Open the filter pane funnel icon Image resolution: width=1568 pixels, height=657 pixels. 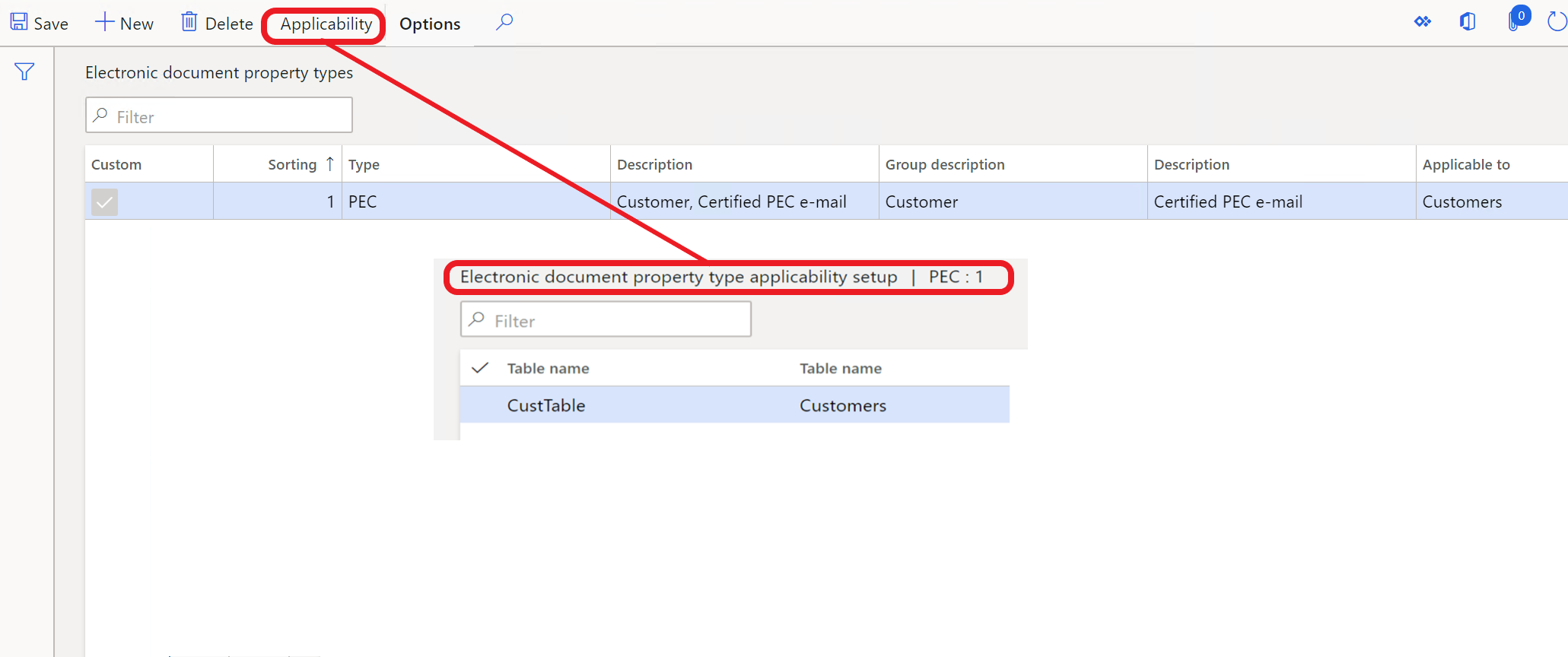coord(24,71)
